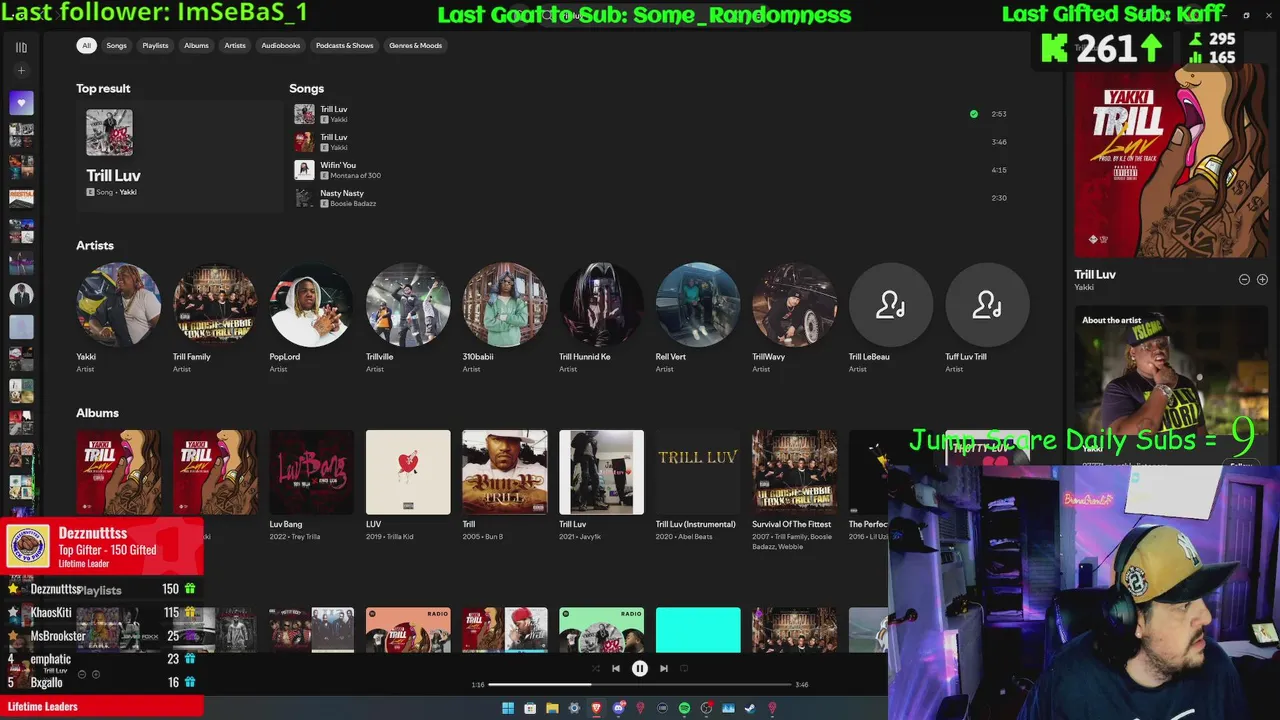Open Trill Family artist
Screen dimensions: 1280x720
coord(215,304)
